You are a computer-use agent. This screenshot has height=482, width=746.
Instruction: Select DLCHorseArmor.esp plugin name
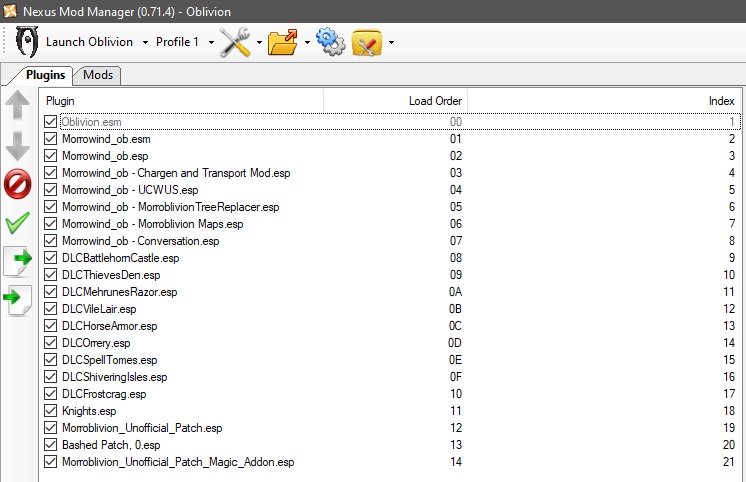(109, 326)
